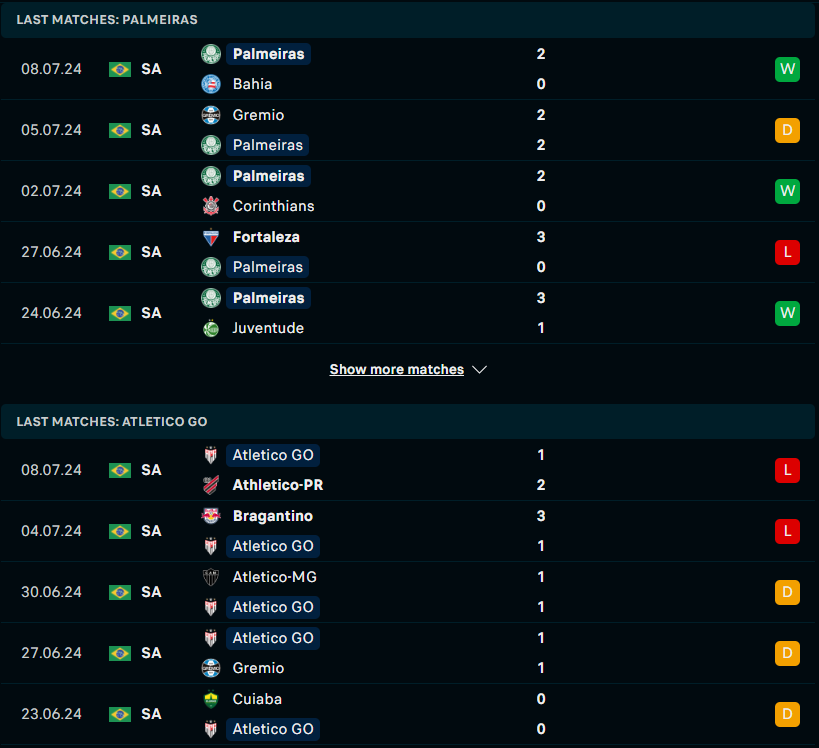Click W badge for Palmeiras vs Juventude
The height and width of the screenshot is (748, 819).
pos(787,313)
